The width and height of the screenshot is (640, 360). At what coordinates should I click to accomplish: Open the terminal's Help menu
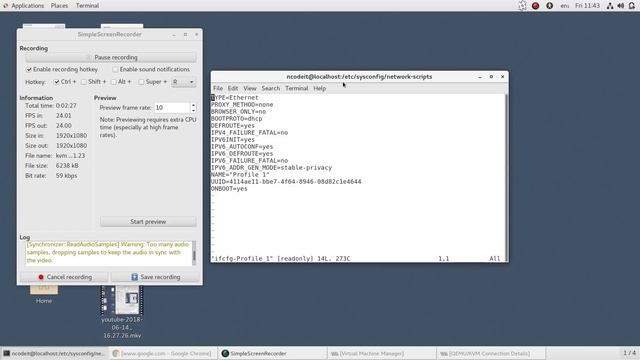320,88
